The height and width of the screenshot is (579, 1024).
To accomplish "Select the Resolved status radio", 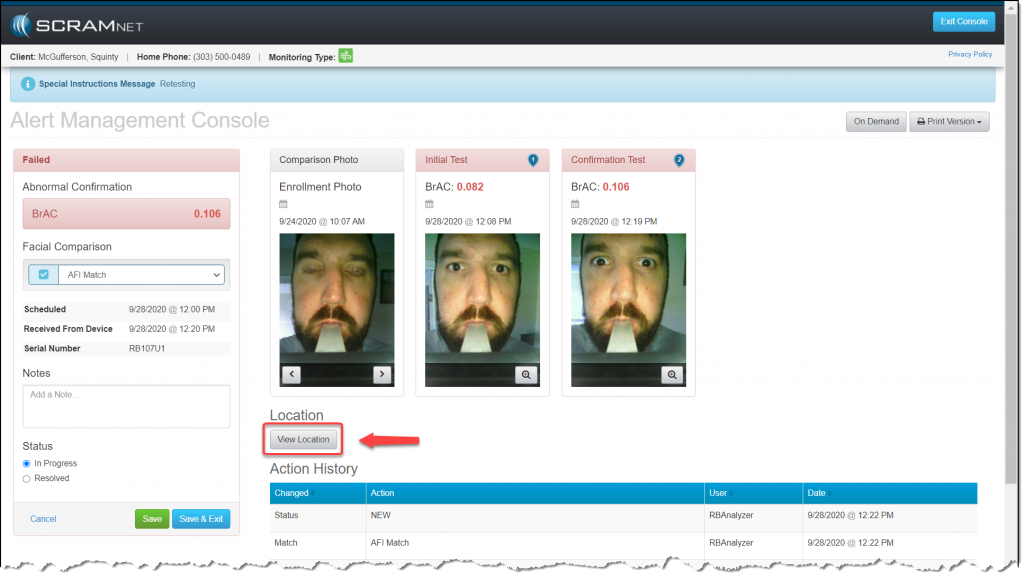I will tap(27, 478).
